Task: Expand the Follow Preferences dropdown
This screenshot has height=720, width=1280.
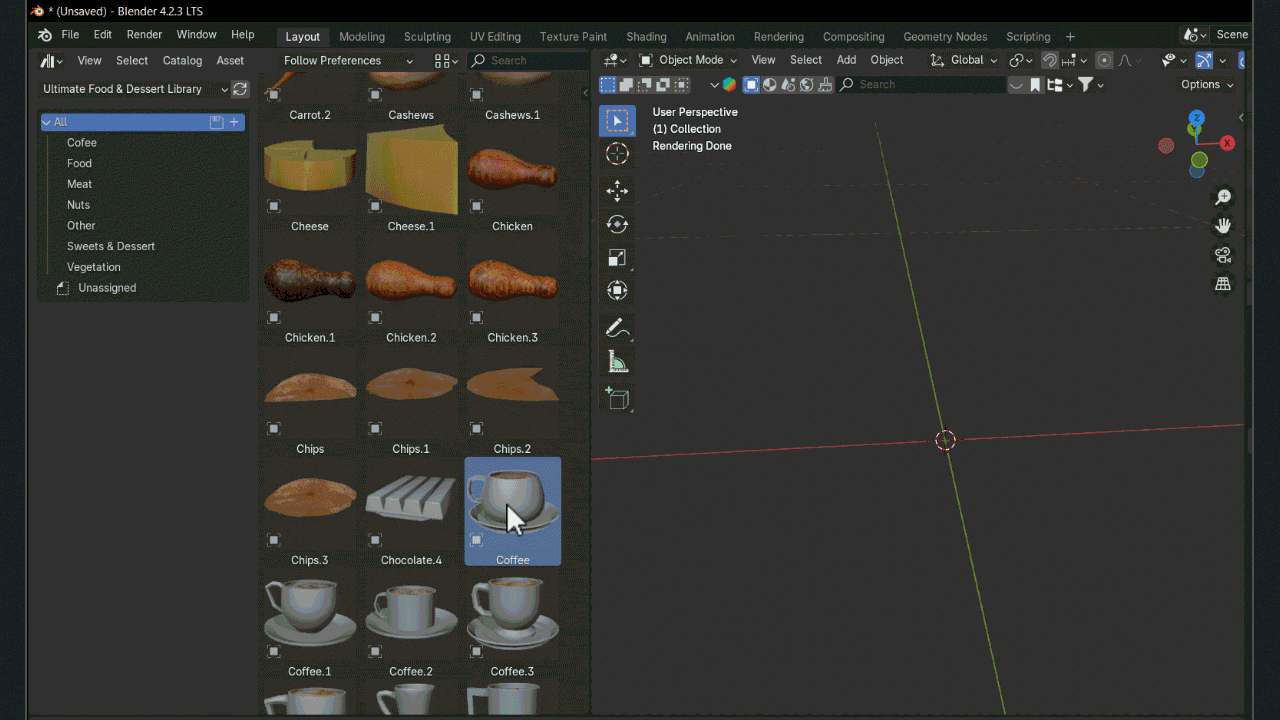Action: [348, 60]
